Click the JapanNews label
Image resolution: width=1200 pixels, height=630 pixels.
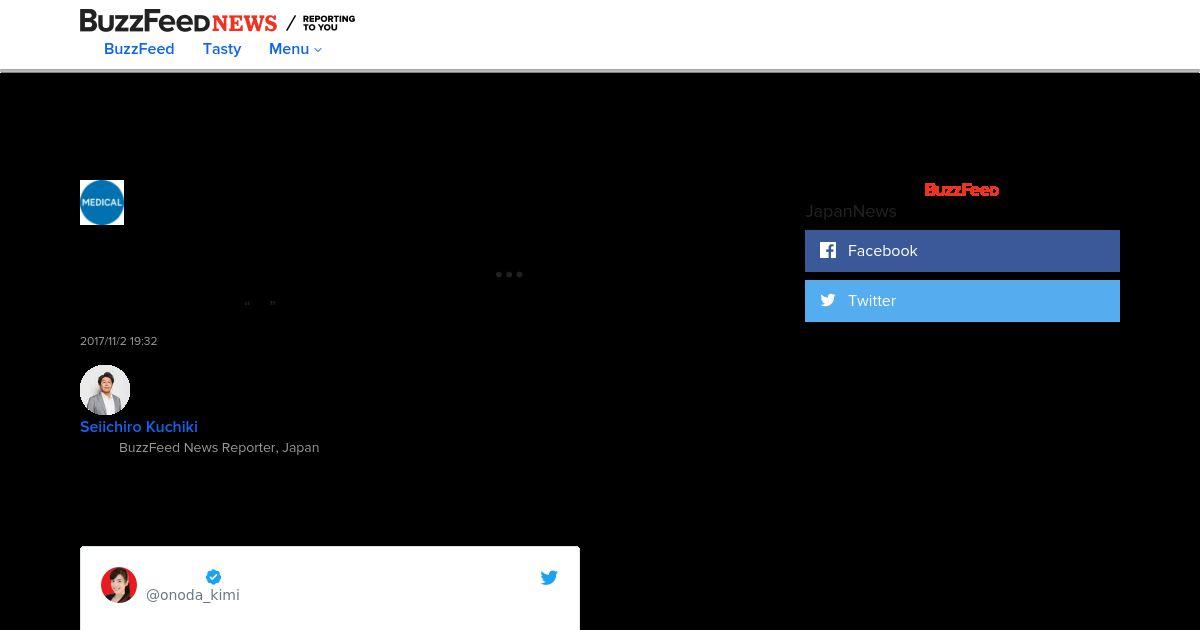click(x=851, y=211)
